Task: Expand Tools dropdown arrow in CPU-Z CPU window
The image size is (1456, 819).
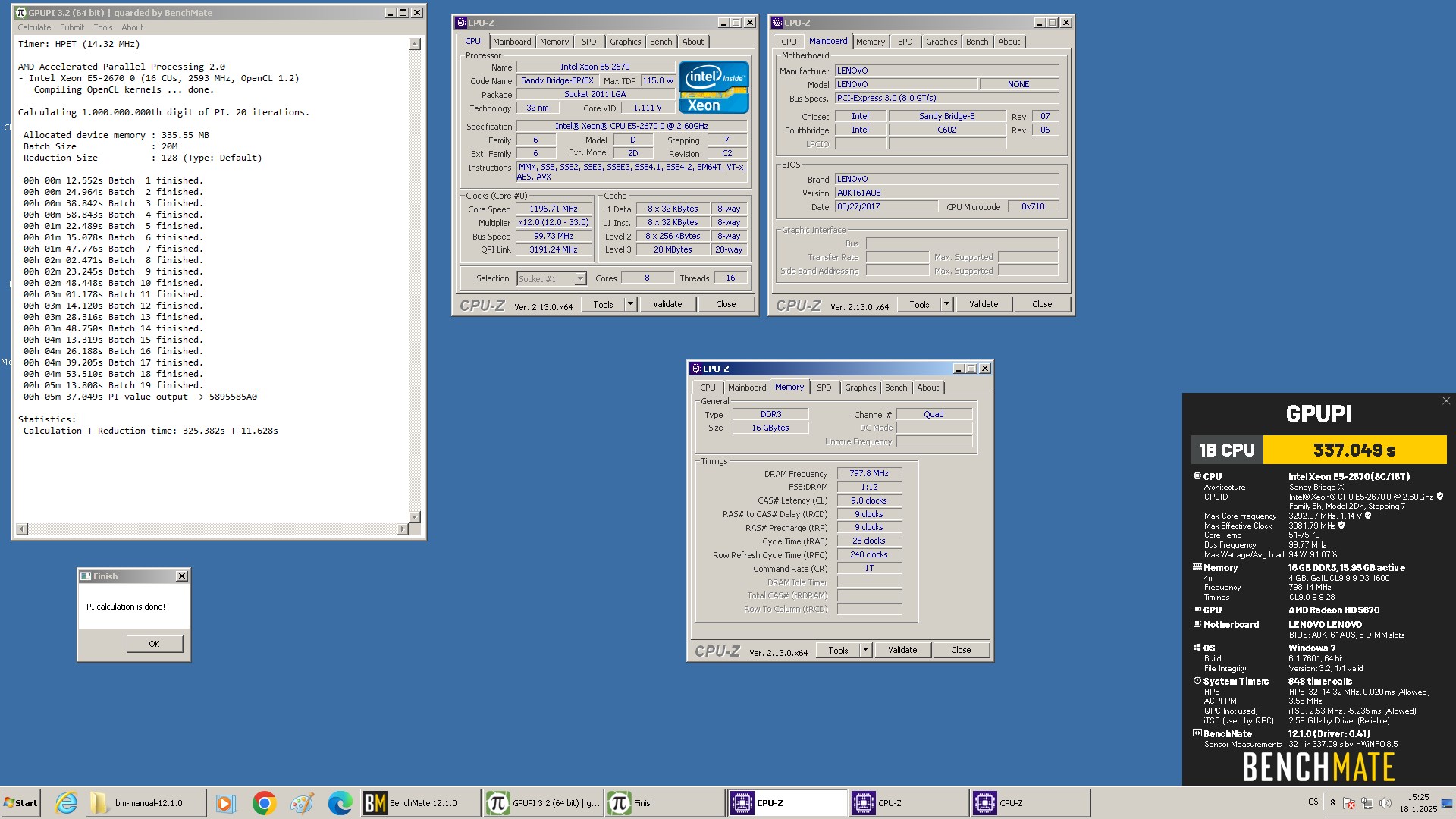Action: tap(630, 304)
